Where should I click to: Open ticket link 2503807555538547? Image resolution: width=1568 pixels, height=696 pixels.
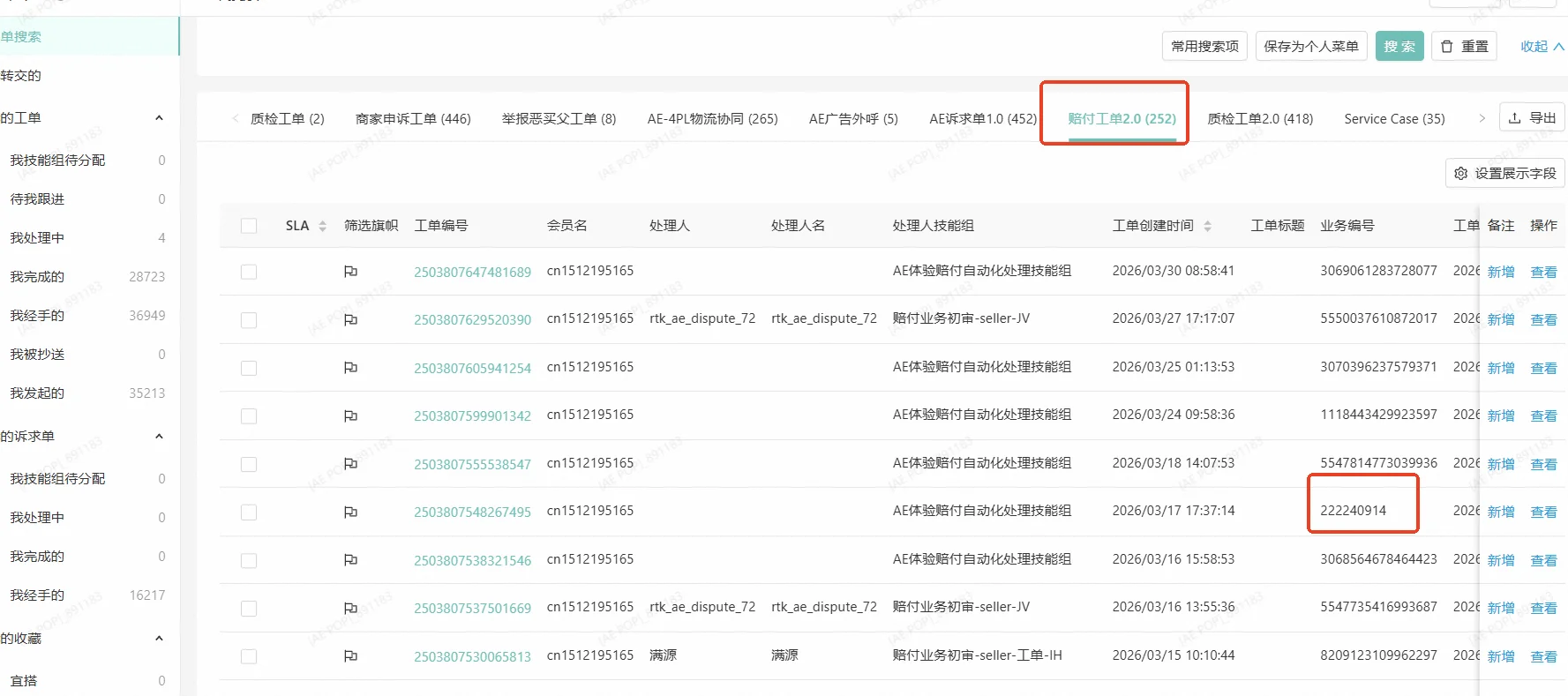(472, 464)
